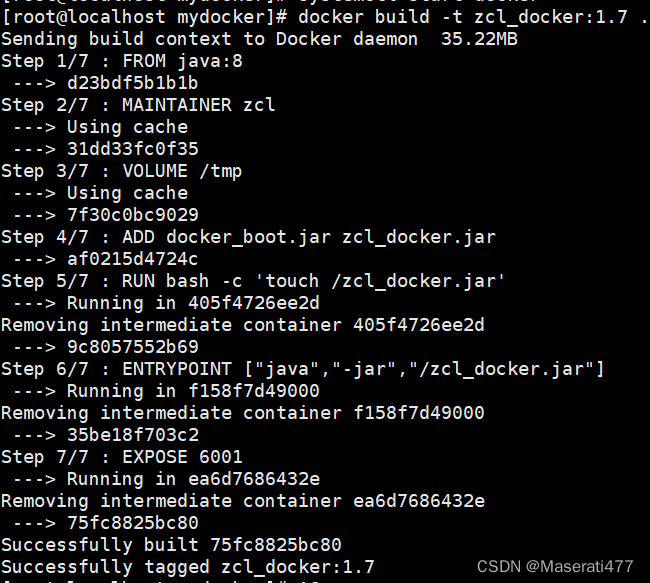650x583 pixels.
Task: Click 'Running in 405f4726ee2d' text
Action: tap(193, 303)
